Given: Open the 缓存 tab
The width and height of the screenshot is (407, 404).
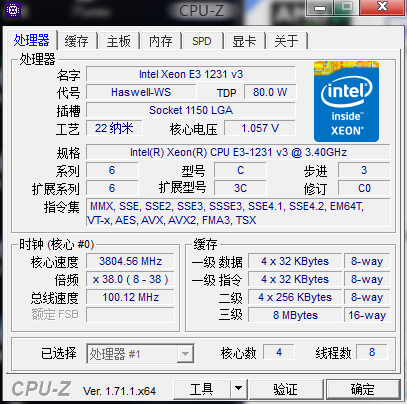Looking at the screenshot, I should [x=77, y=41].
